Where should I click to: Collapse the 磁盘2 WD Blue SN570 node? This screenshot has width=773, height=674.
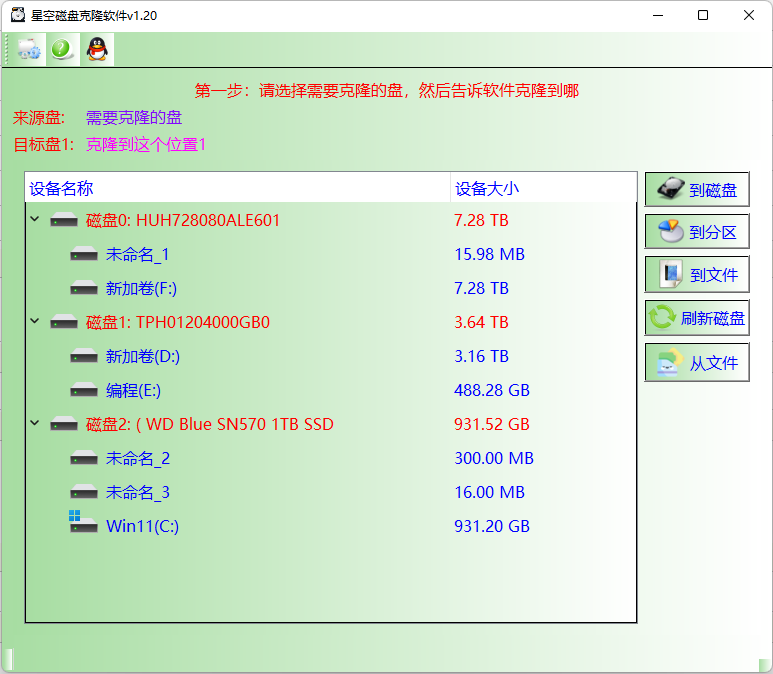tap(35, 424)
